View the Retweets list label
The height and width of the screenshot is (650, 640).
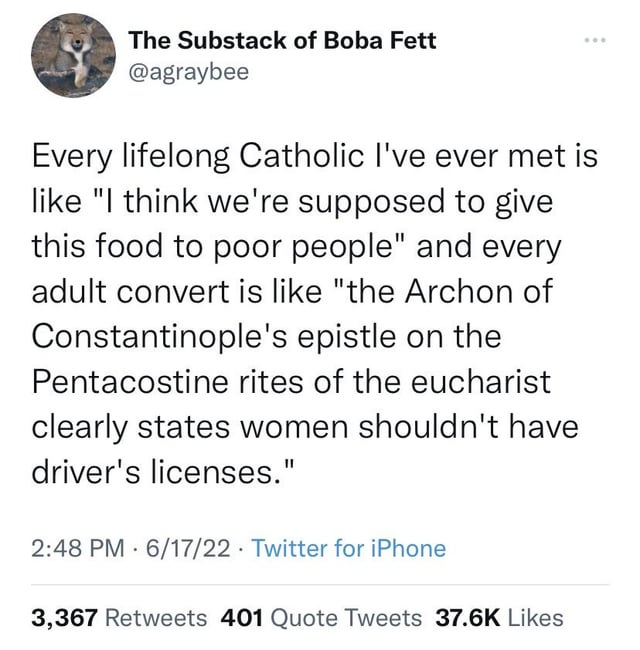pyautogui.click(x=156, y=618)
